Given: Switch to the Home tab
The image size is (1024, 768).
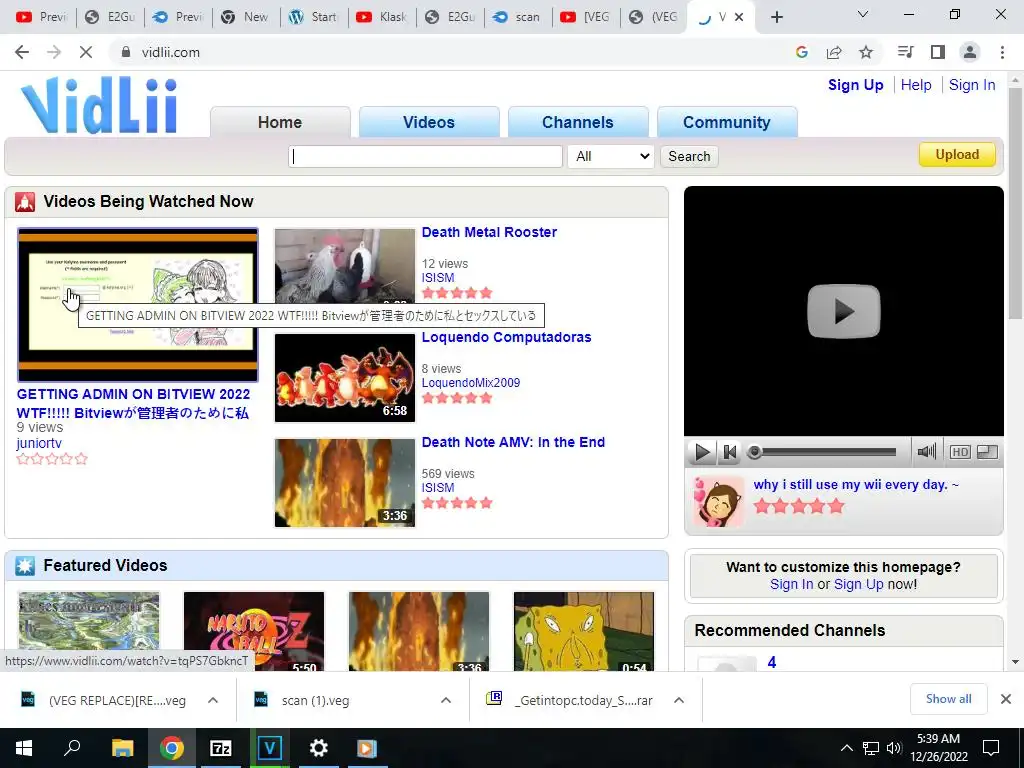Looking at the screenshot, I should click(x=280, y=122).
